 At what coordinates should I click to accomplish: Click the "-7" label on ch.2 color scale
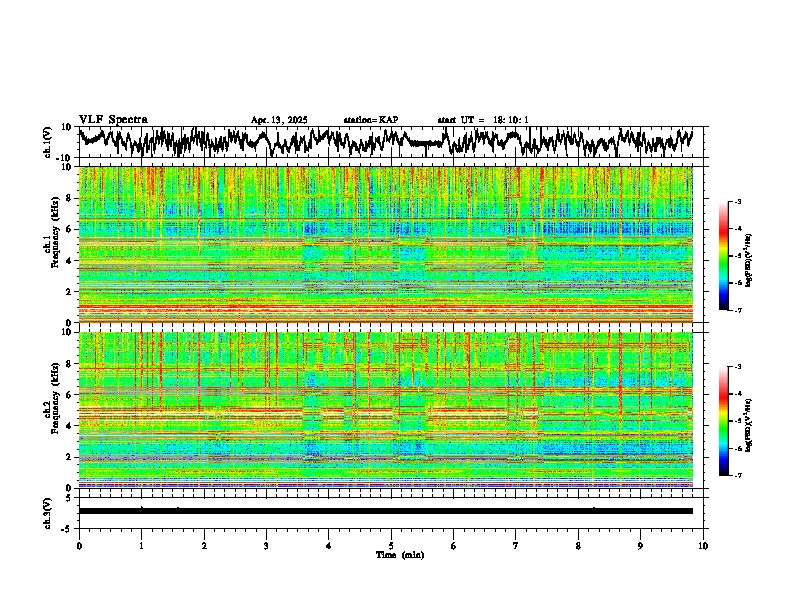738,475
